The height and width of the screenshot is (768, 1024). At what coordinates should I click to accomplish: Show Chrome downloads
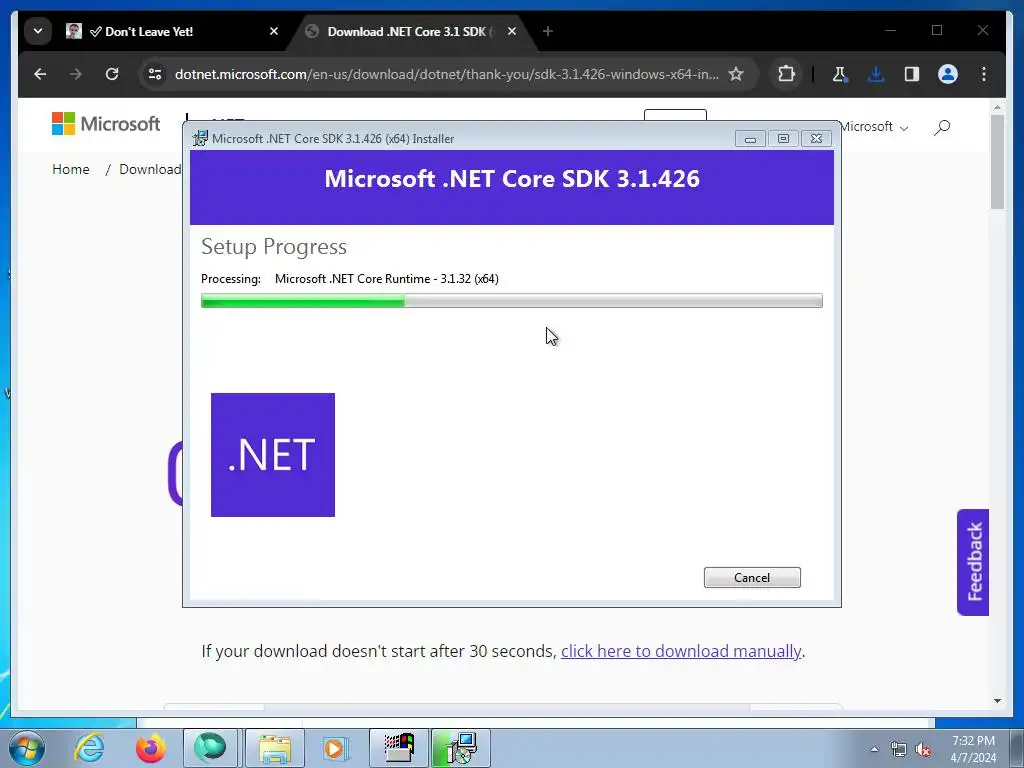click(876, 74)
